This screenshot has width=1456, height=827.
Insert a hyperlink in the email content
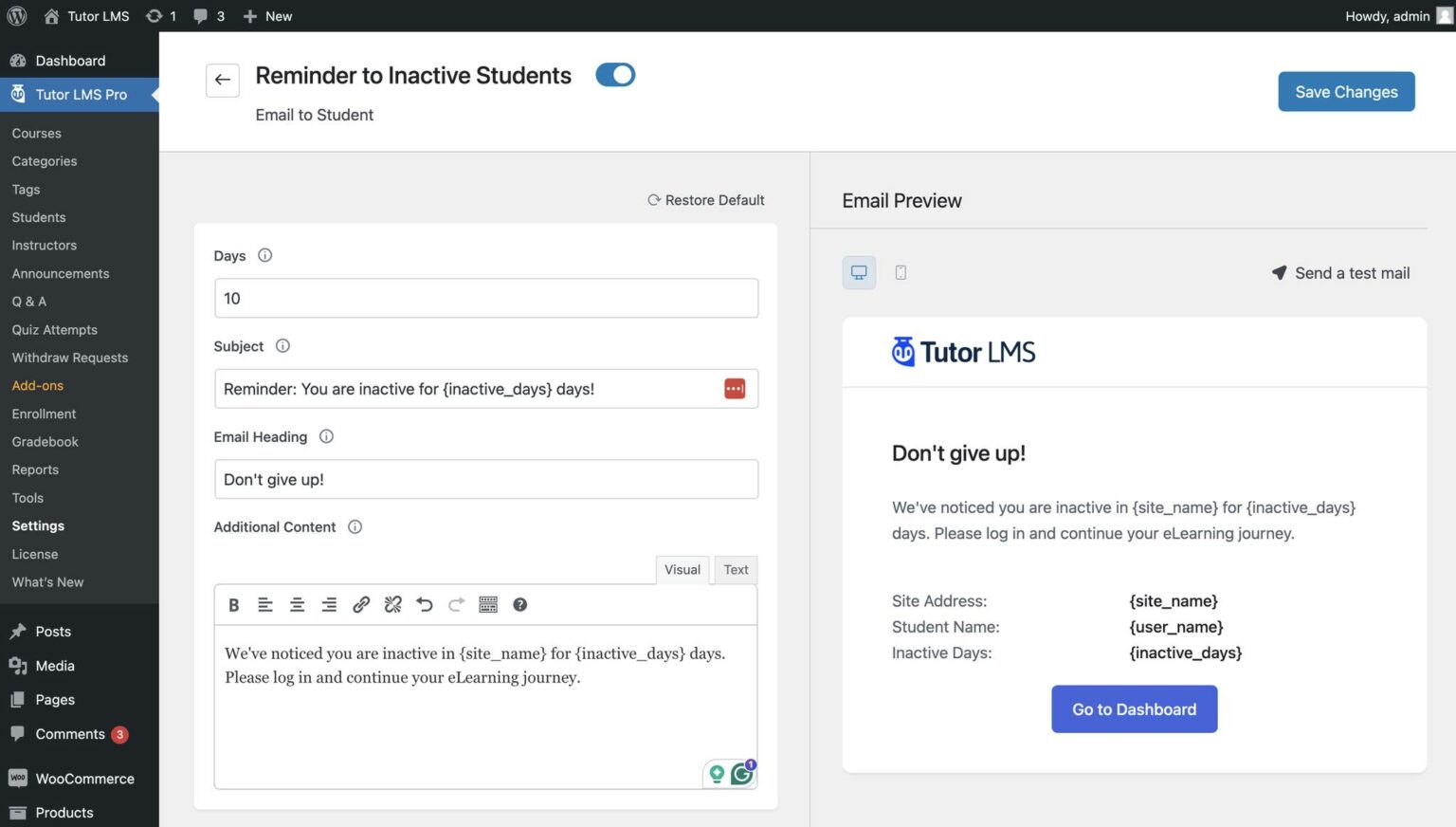(x=361, y=604)
